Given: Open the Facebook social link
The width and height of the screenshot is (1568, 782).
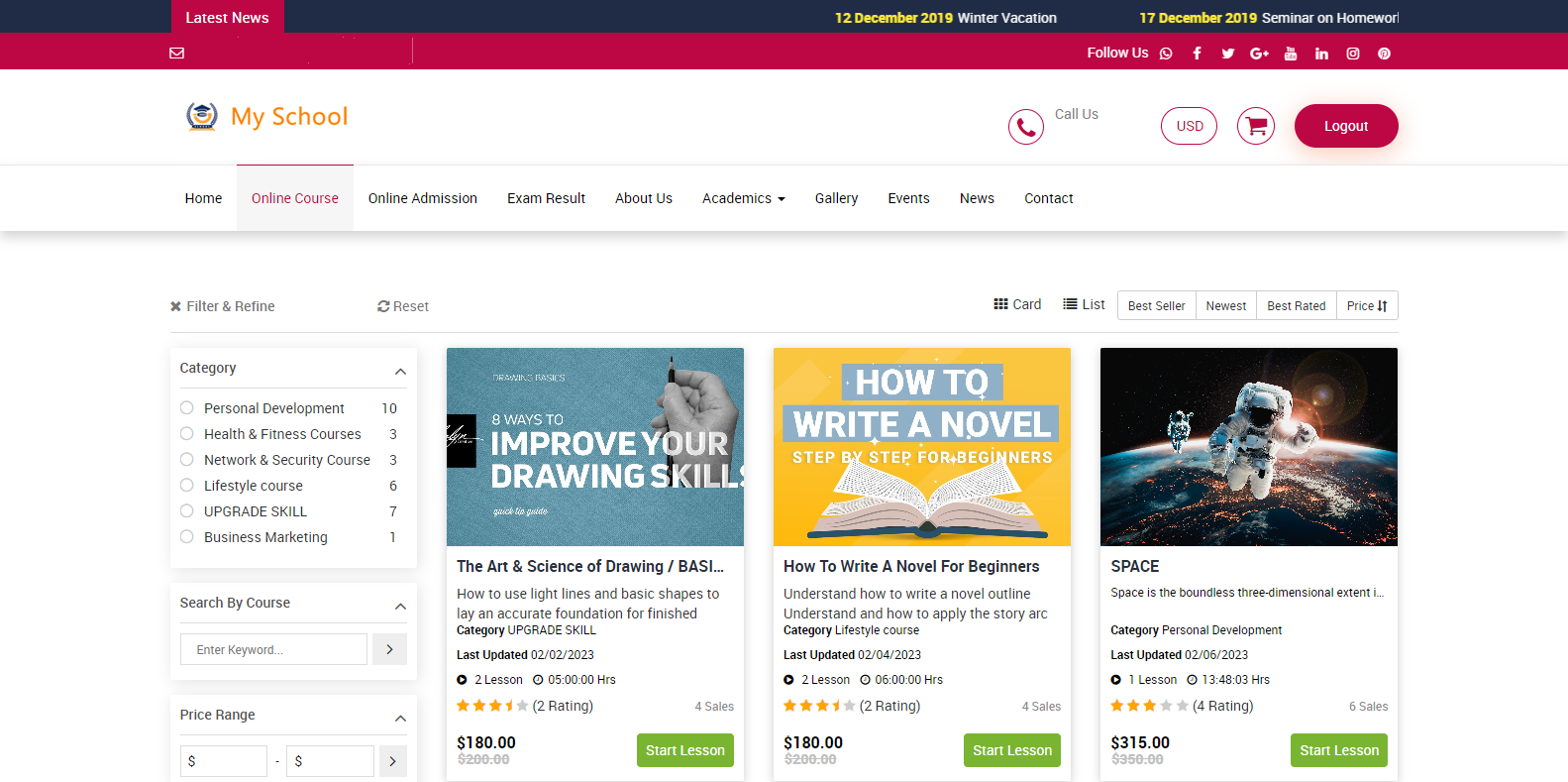Looking at the screenshot, I should click(1197, 54).
